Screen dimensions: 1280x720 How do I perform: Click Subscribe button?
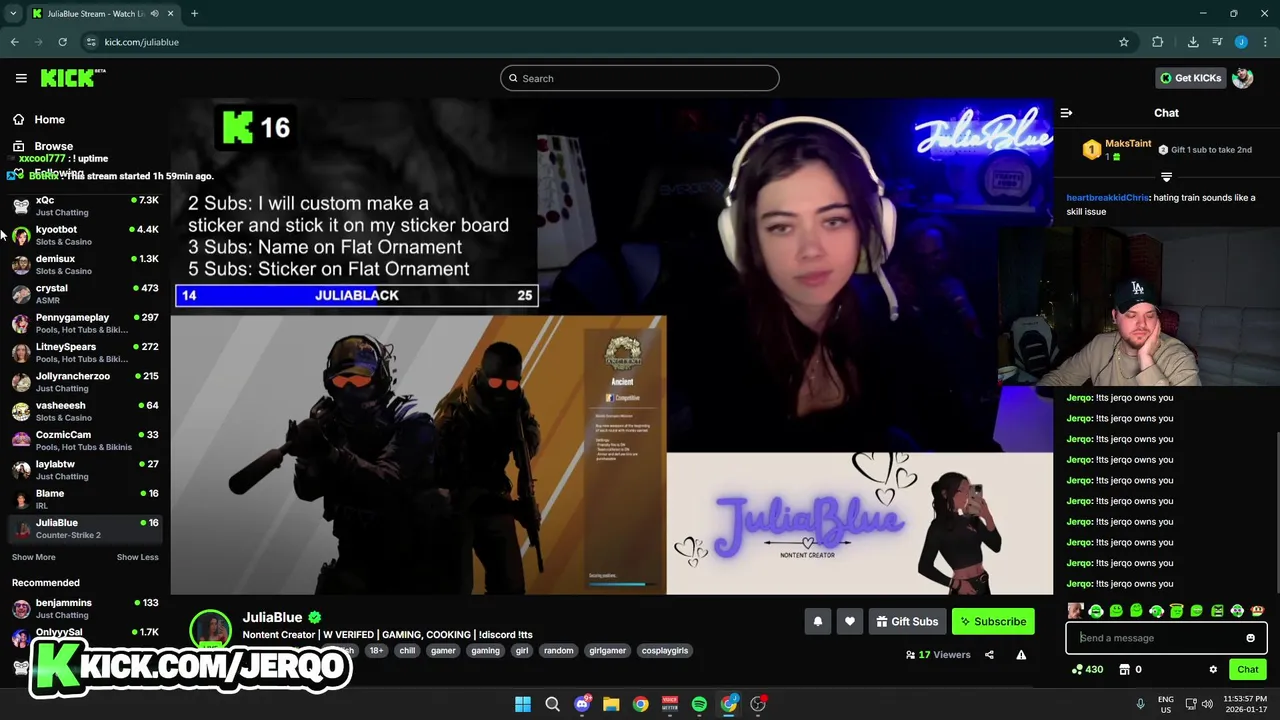tap(993, 621)
